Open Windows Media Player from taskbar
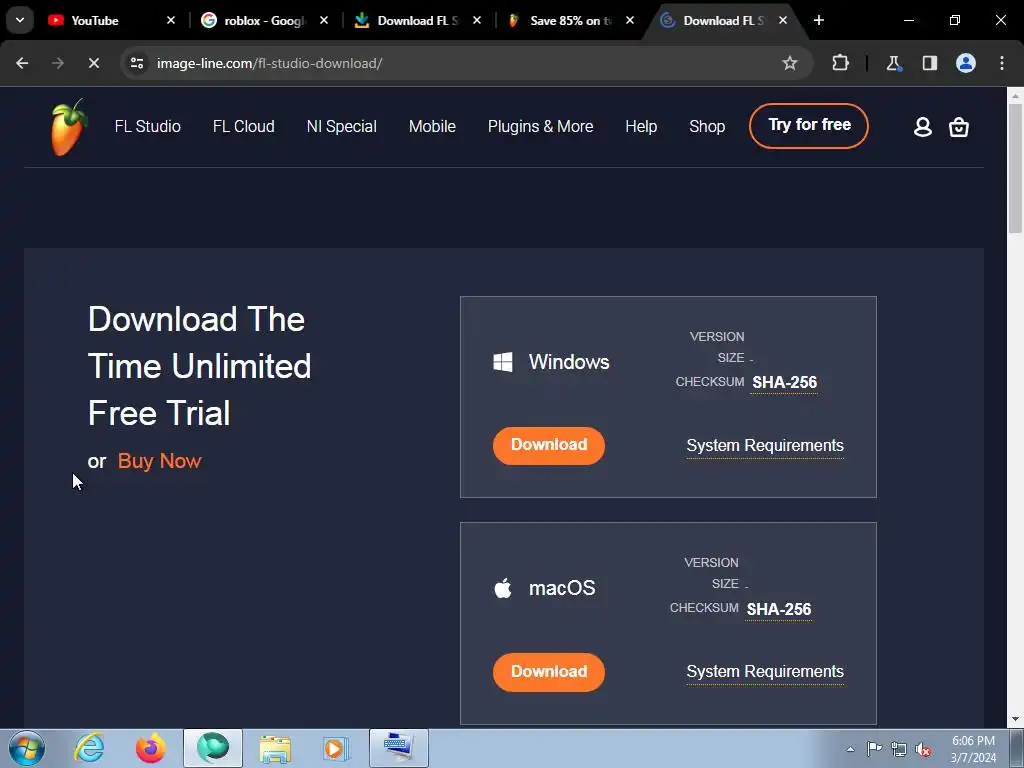The width and height of the screenshot is (1024, 768). click(336, 748)
